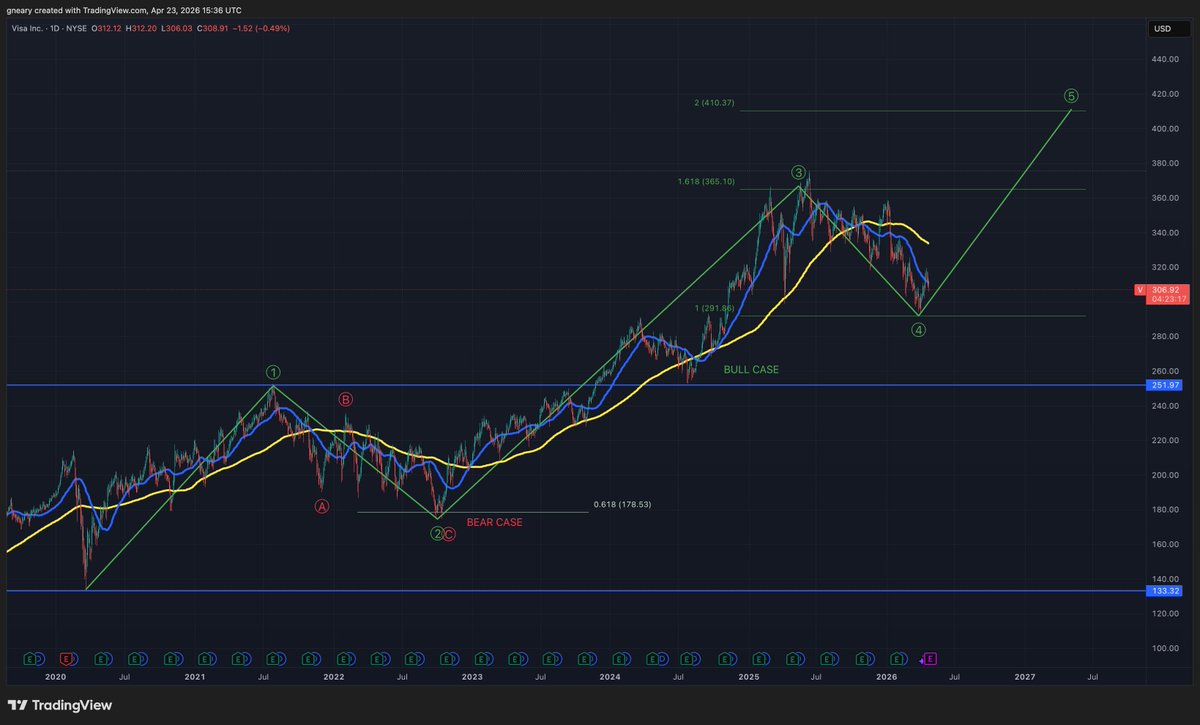Click the purple upcoming earnings marker
The image size is (1200, 725).
click(929, 659)
